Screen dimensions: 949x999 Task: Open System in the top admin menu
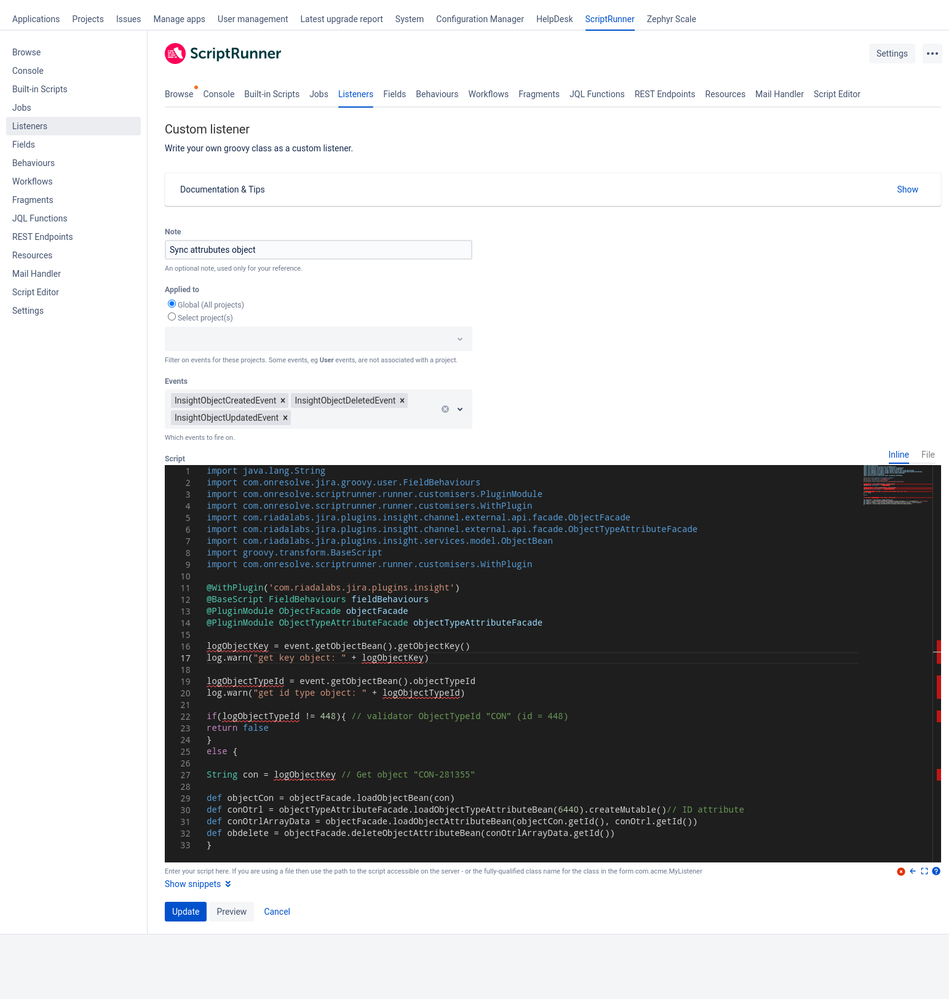[x=409, y=19]
